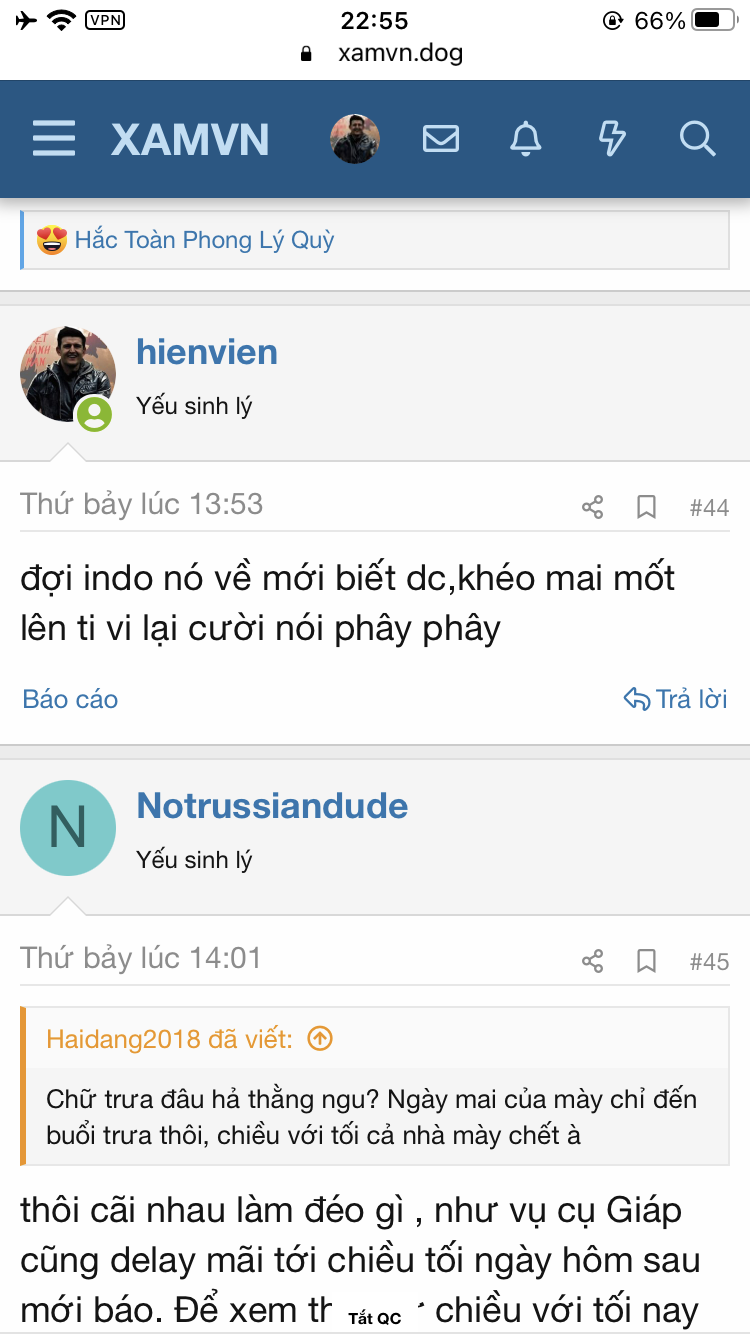The image size is (750, 1334).
Task: Tap hienvien's avatar thumbnail in post
Action: (67, 374)
